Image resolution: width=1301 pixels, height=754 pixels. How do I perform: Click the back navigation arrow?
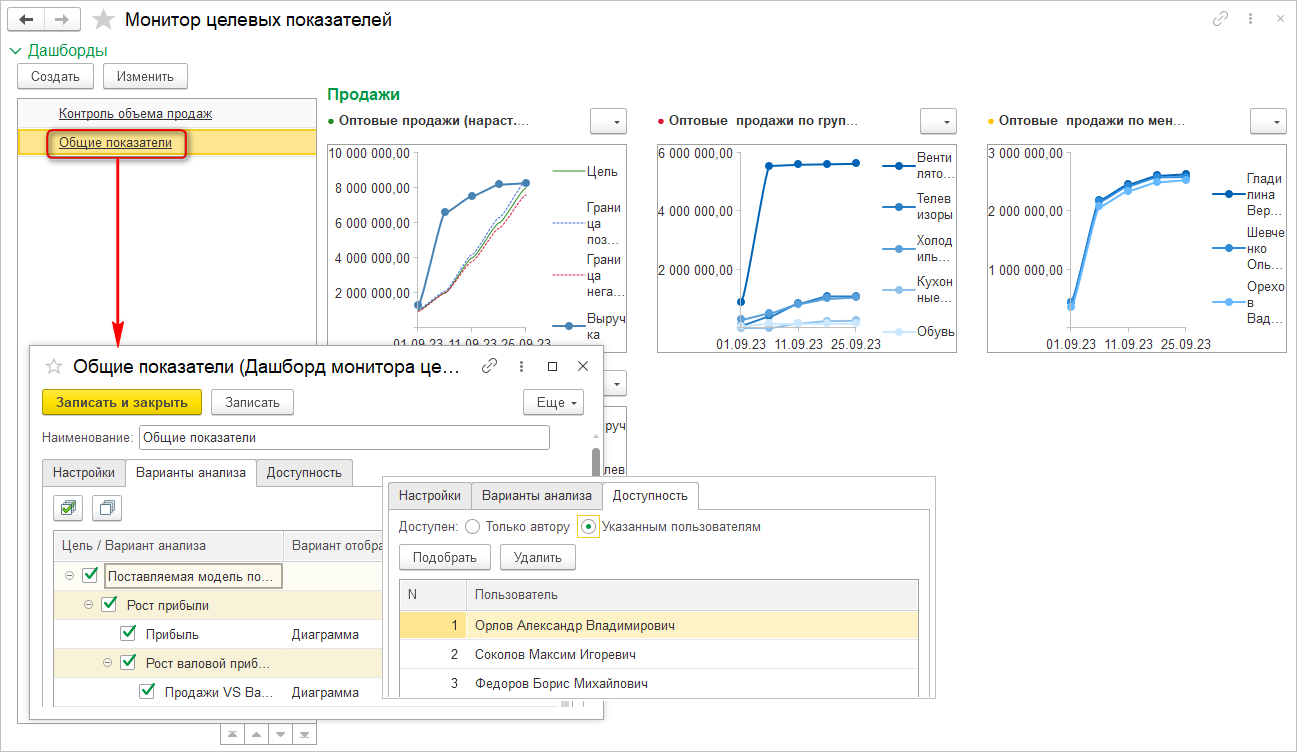tap(26, 19)
